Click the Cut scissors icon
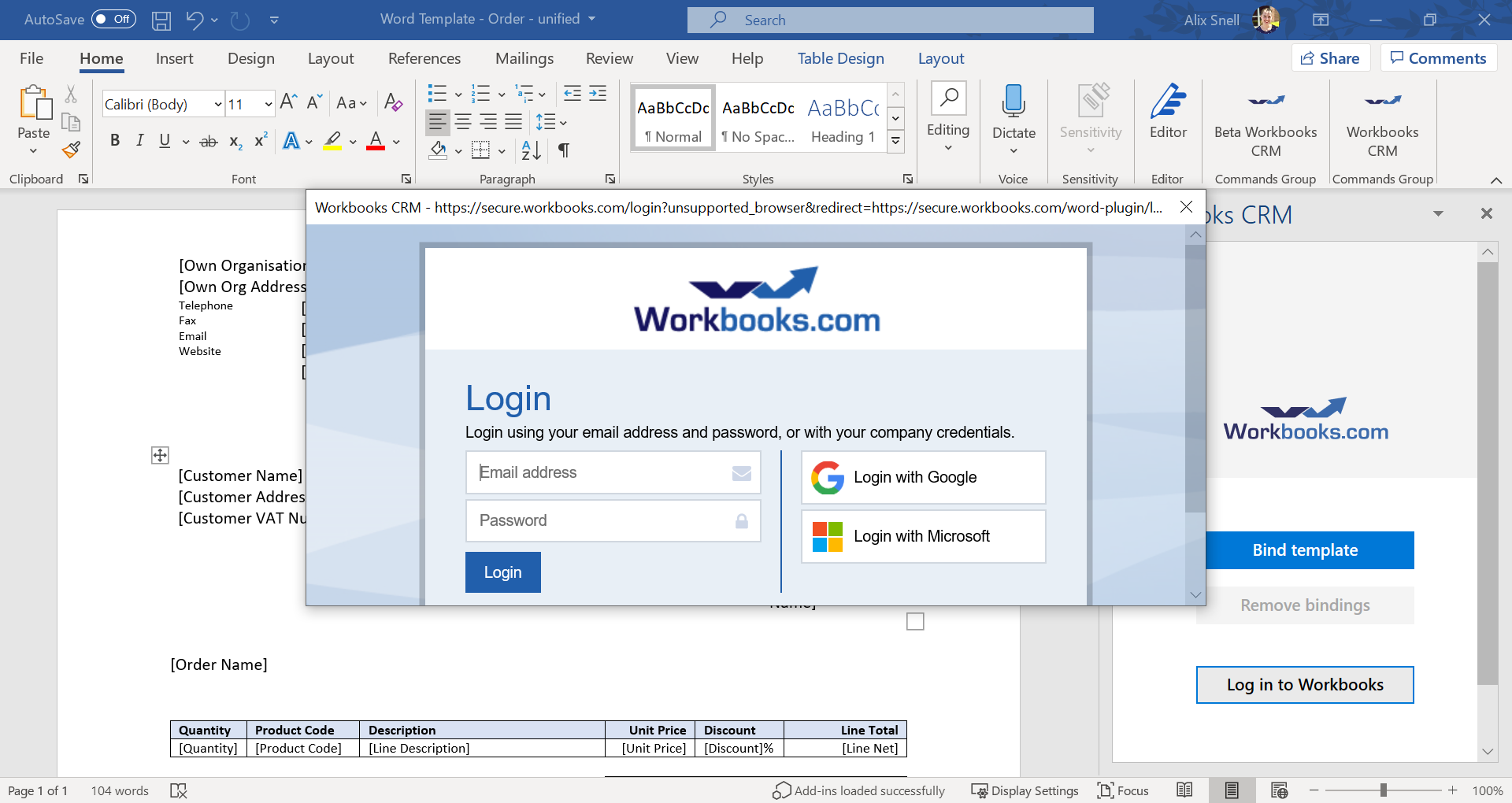Viewport: 1512px width, 803px height. [x=71, y=94]
